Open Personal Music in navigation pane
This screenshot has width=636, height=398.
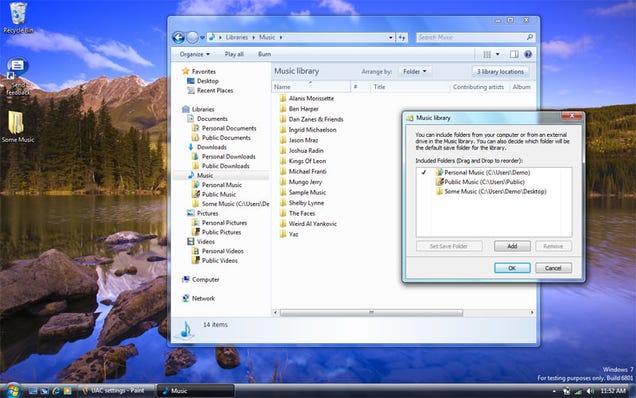point(217,185)
